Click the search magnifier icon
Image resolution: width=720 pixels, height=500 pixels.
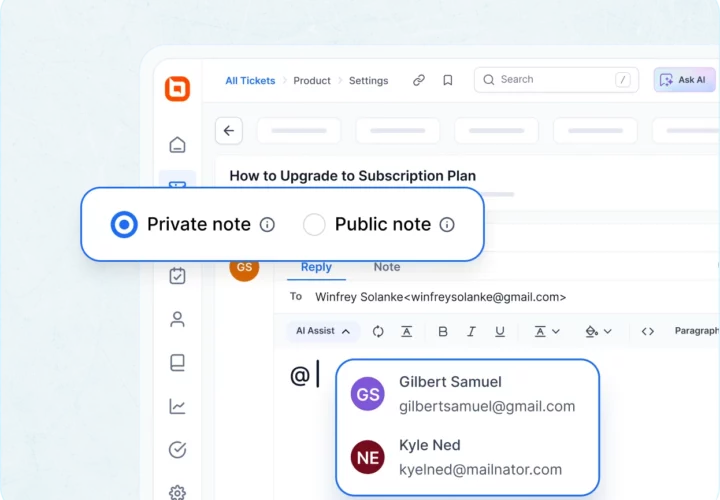pyautogui.click(x=489, y=80)
